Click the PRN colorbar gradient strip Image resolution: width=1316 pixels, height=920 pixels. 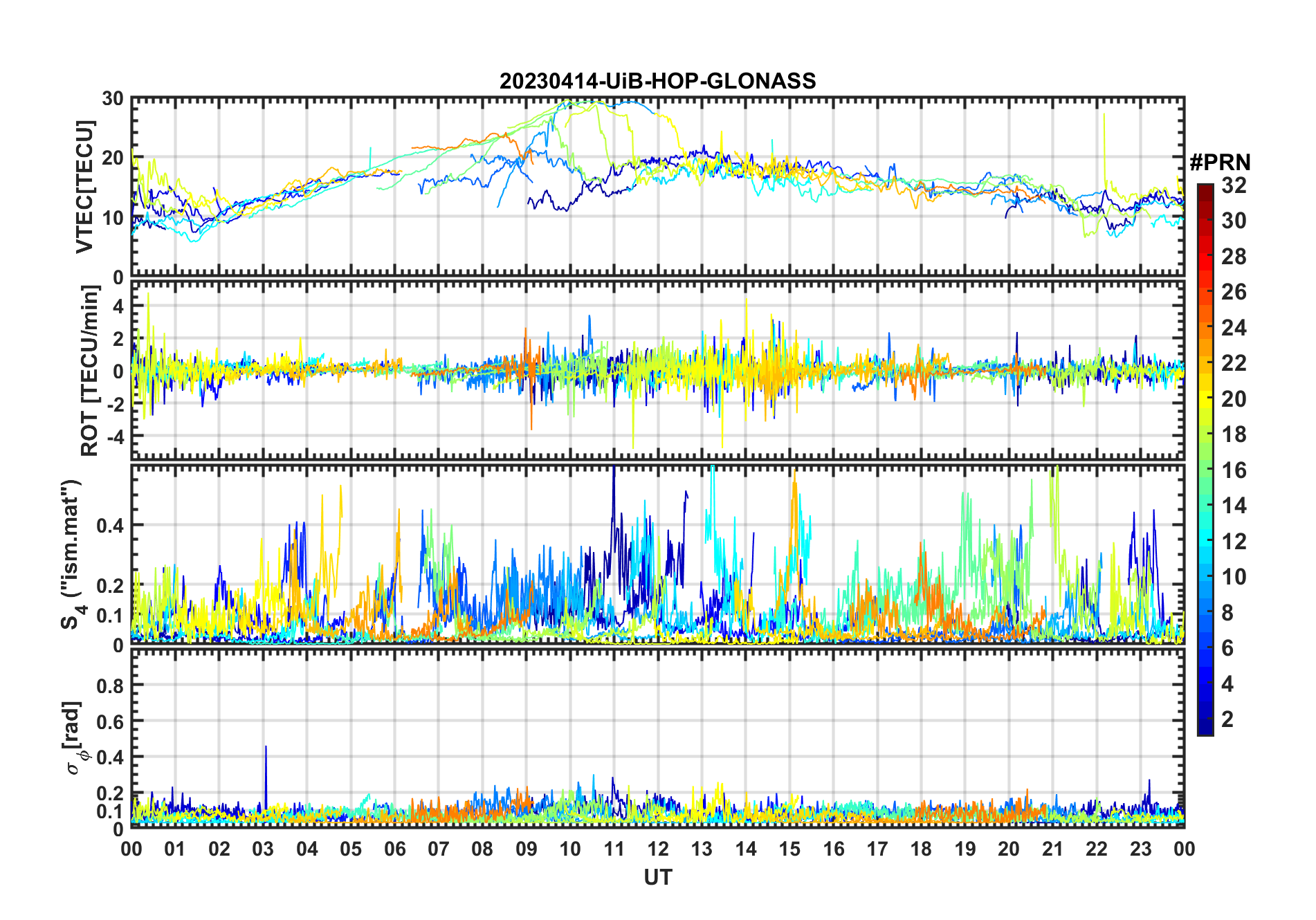(x=1205, y=459)
